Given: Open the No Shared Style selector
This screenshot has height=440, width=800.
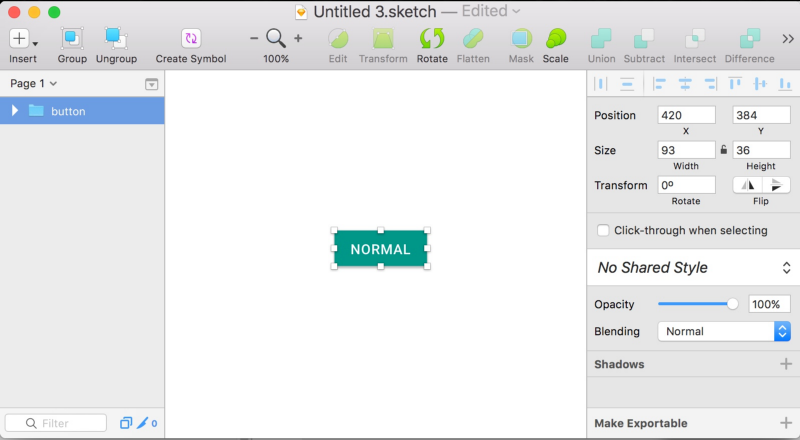Looking at the screenshot, I should pos(692,267).
